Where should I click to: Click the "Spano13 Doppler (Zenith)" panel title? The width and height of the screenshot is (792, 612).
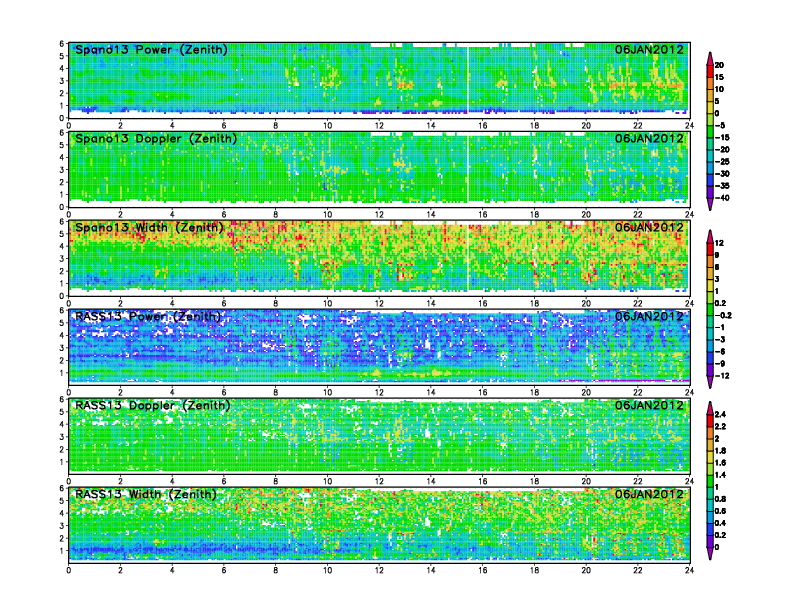[156, 139]
